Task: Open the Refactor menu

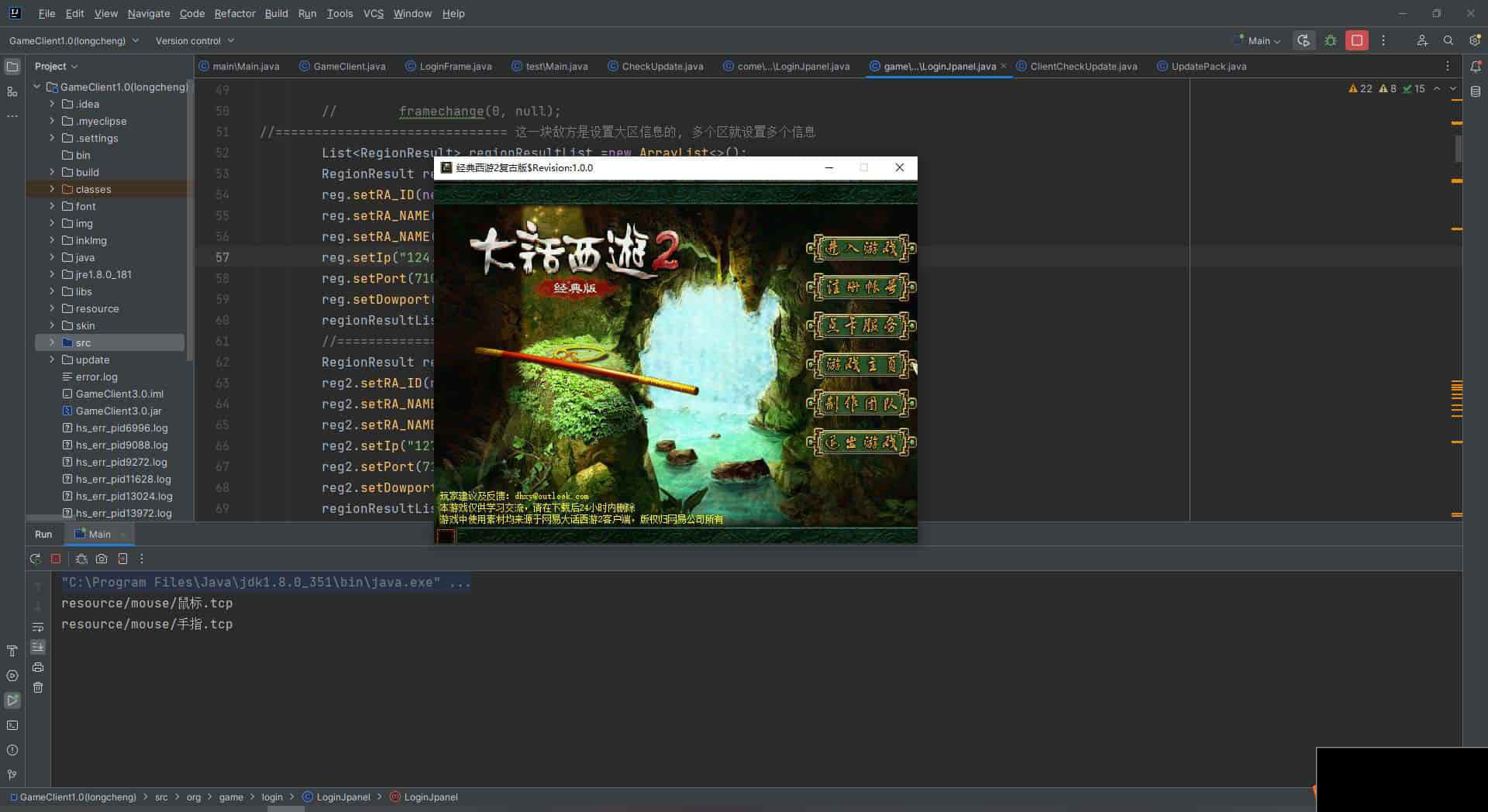Action: 234,13
